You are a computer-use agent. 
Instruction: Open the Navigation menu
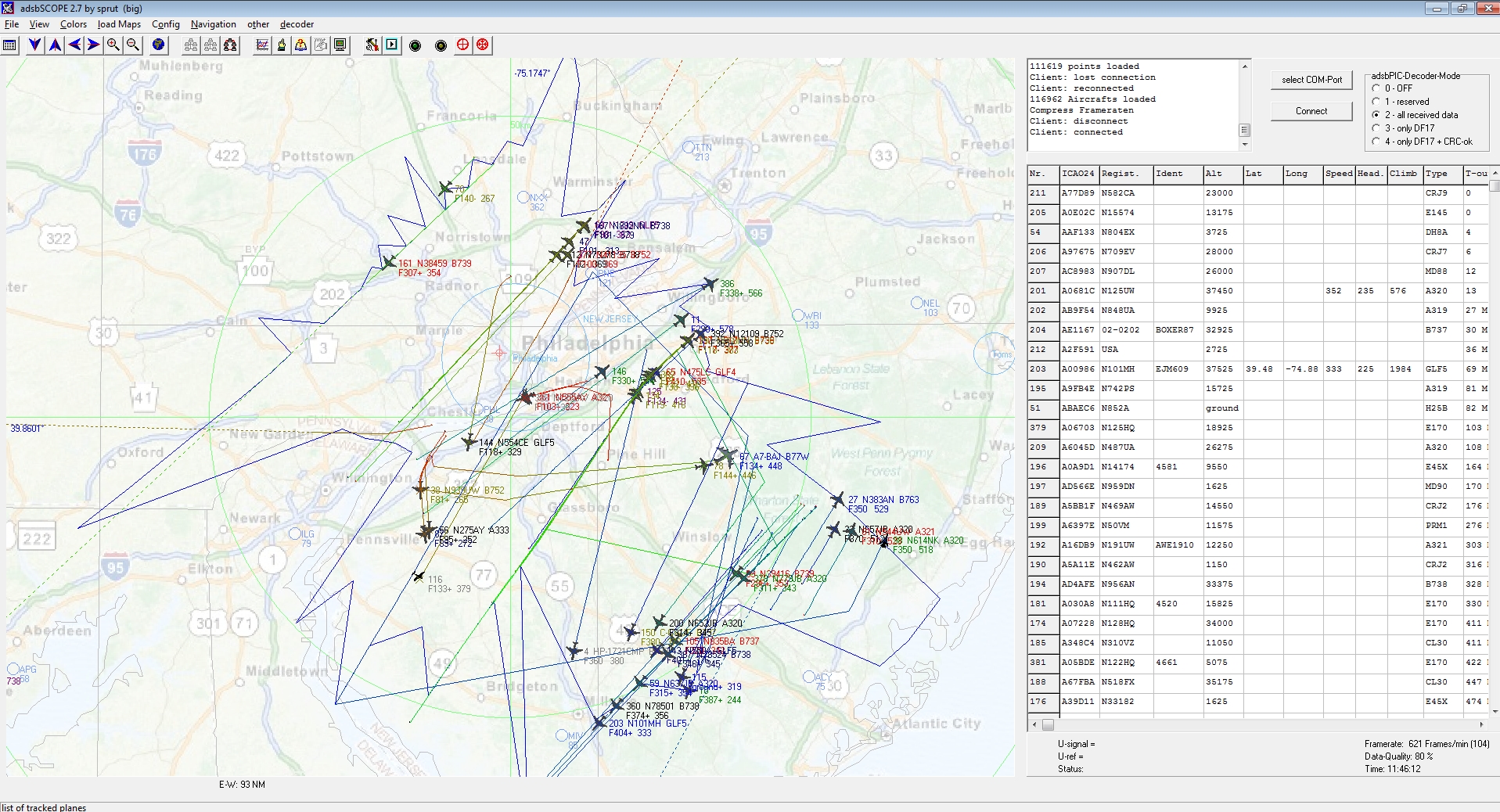click(213, 24)
